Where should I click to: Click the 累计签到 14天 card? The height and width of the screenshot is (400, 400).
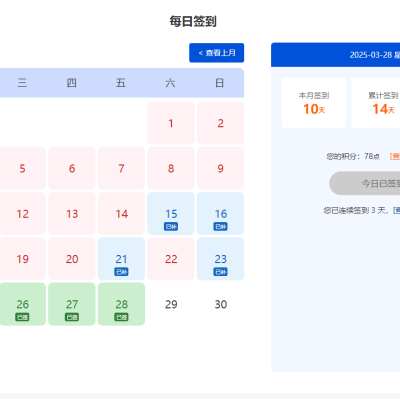click(x=376, y=103)
